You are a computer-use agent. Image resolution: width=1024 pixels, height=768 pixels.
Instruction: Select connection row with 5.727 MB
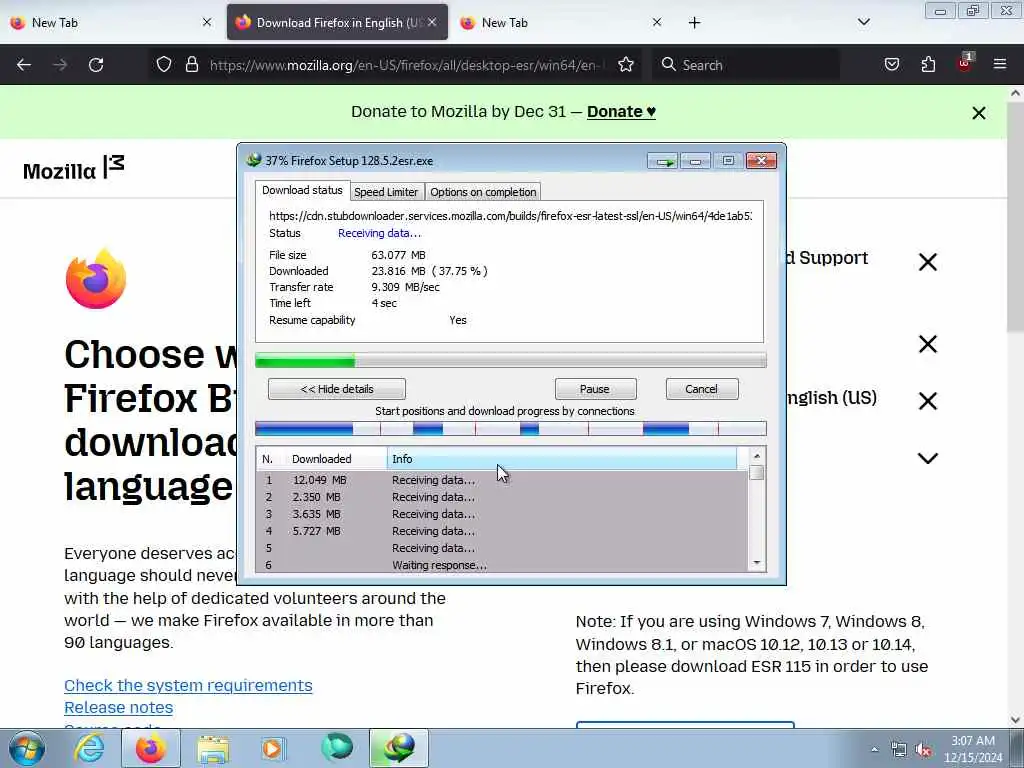pyautogui.click(x=502, y=531)
